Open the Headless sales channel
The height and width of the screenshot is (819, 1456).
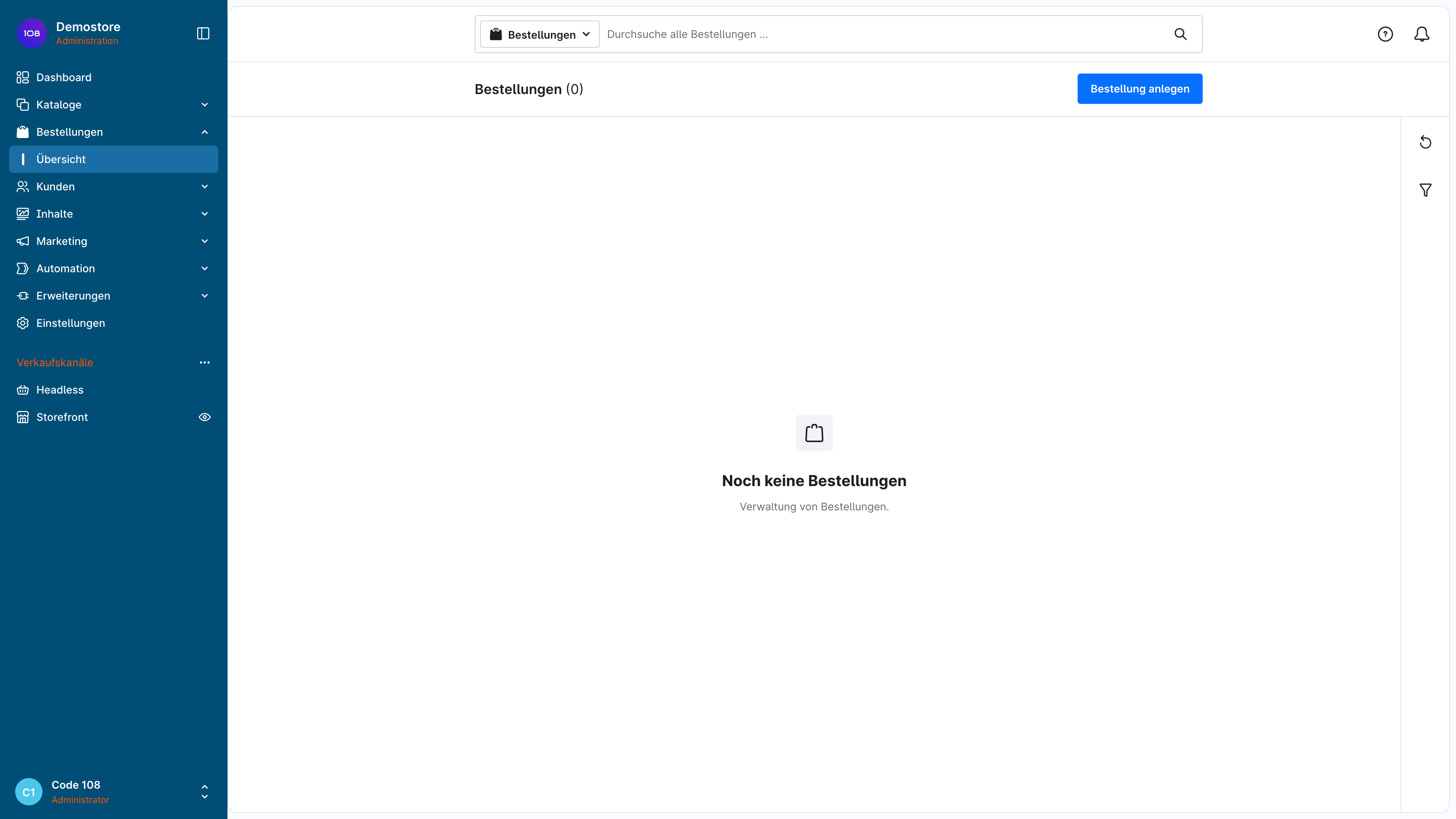(x=114, y=390)
